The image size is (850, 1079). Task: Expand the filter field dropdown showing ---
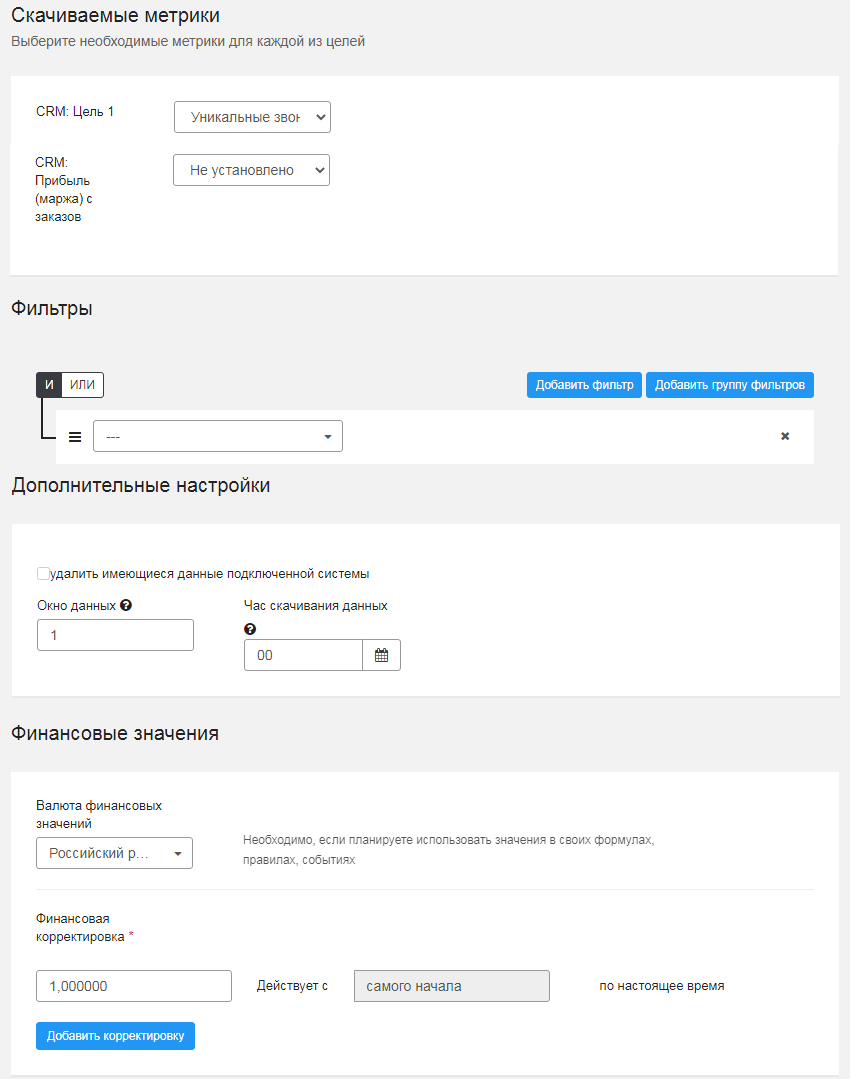pyautogui.click(x=217, y=436)
